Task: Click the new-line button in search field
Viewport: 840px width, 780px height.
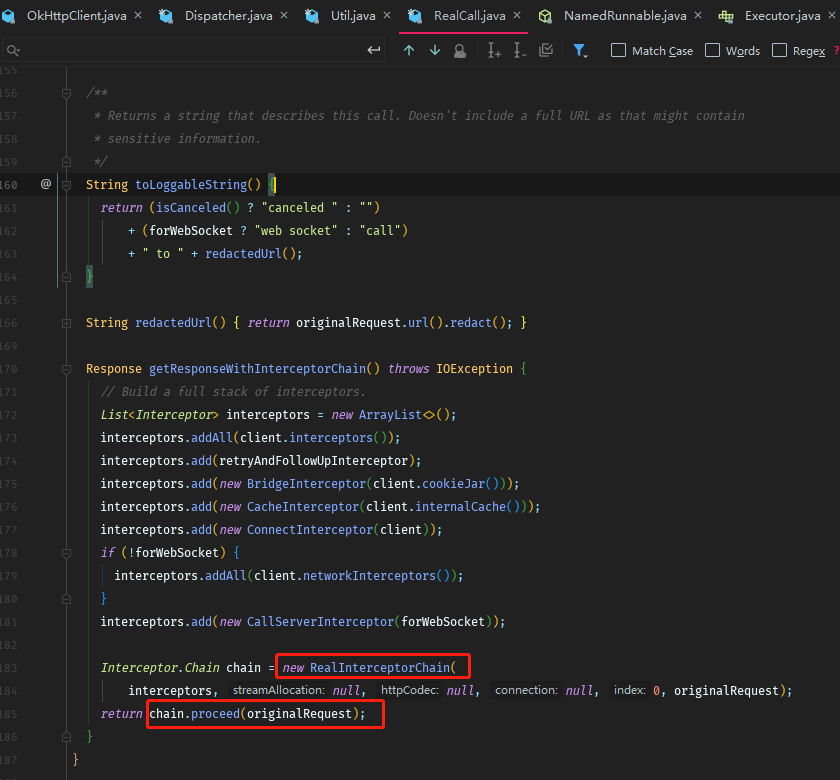Action: pos(374,50)
